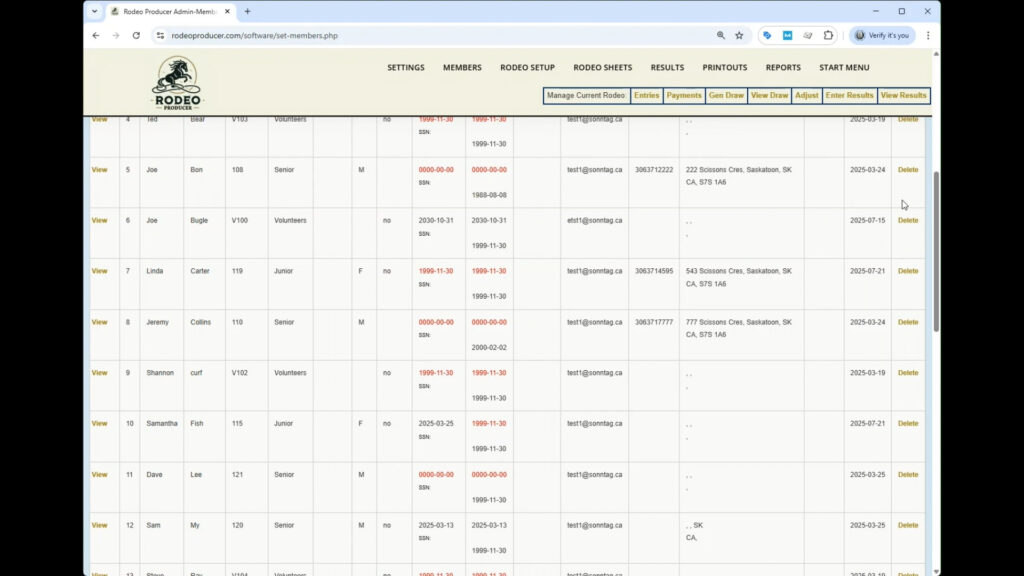This screenshot has height=576, width=1024.
Task: Click the browser back arrow
Action: [96, 35]
